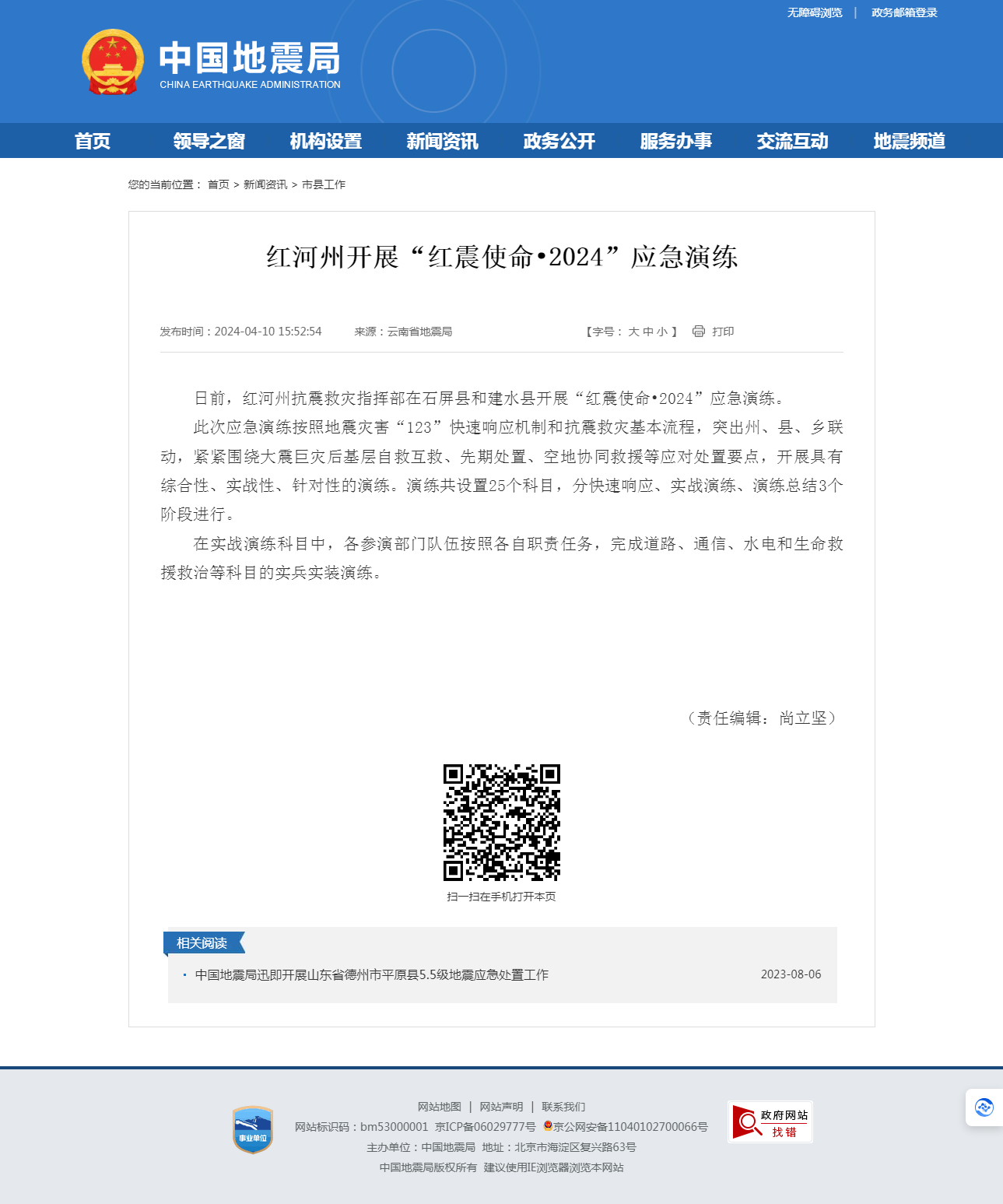This screenshot has height=1204, width=1003.
Task: Select 服务办事 in the navigation bar
Action: point(675,141)
